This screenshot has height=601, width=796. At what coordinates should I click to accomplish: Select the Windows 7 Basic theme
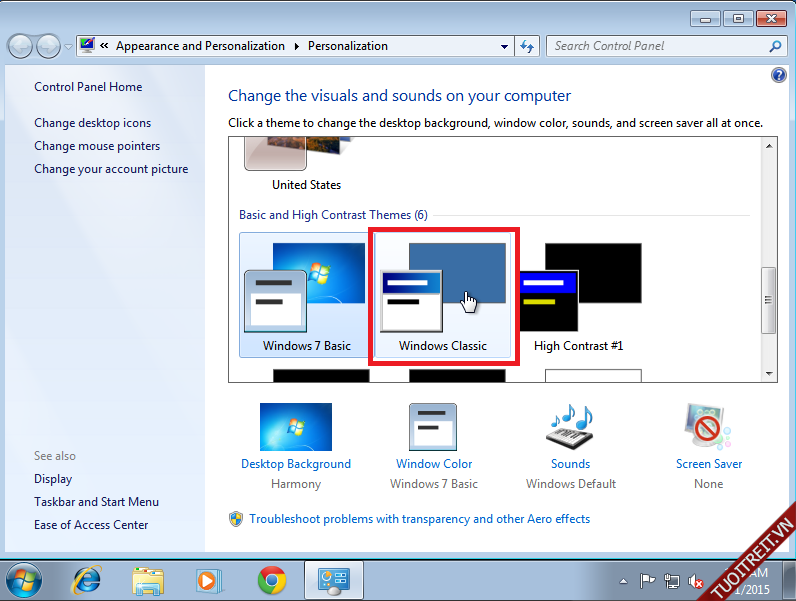point(306,298)
